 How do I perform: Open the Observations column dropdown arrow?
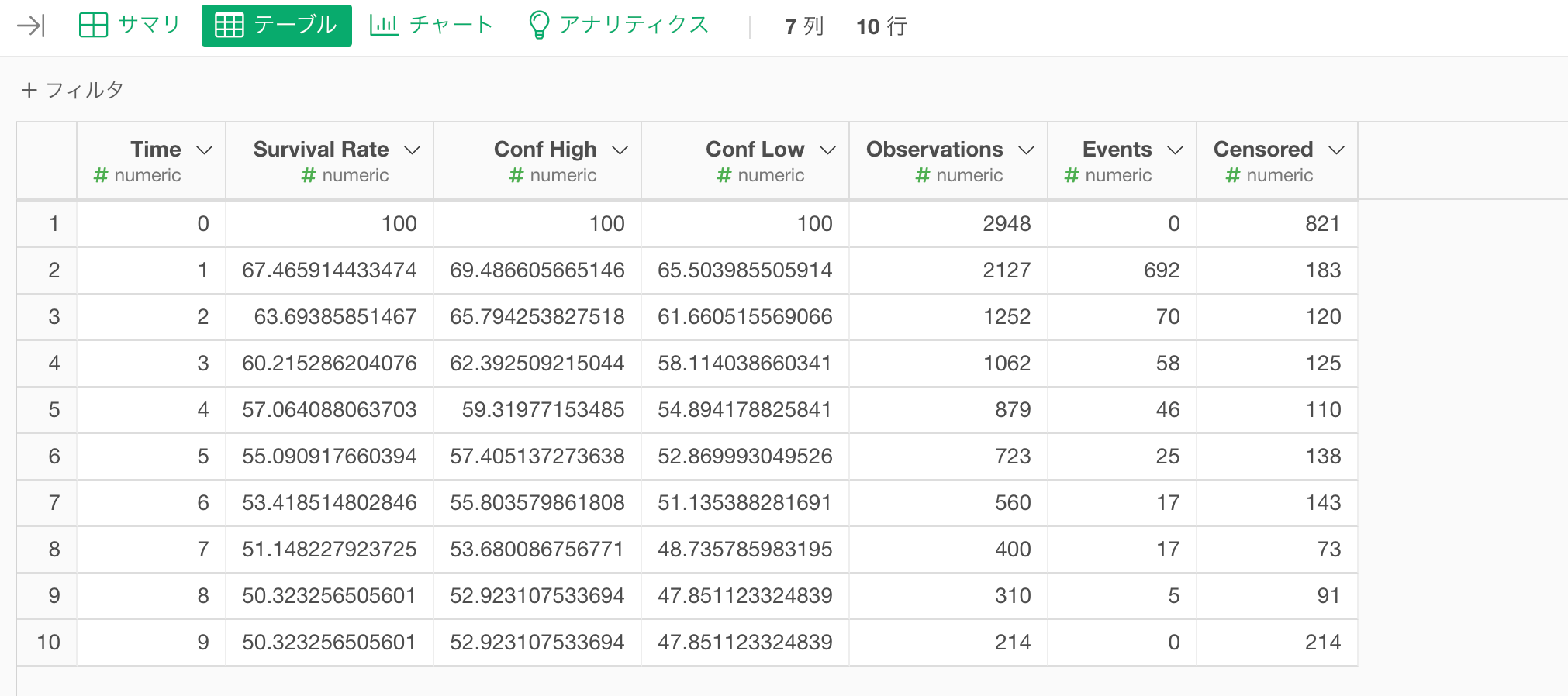tap(1027, 150)
